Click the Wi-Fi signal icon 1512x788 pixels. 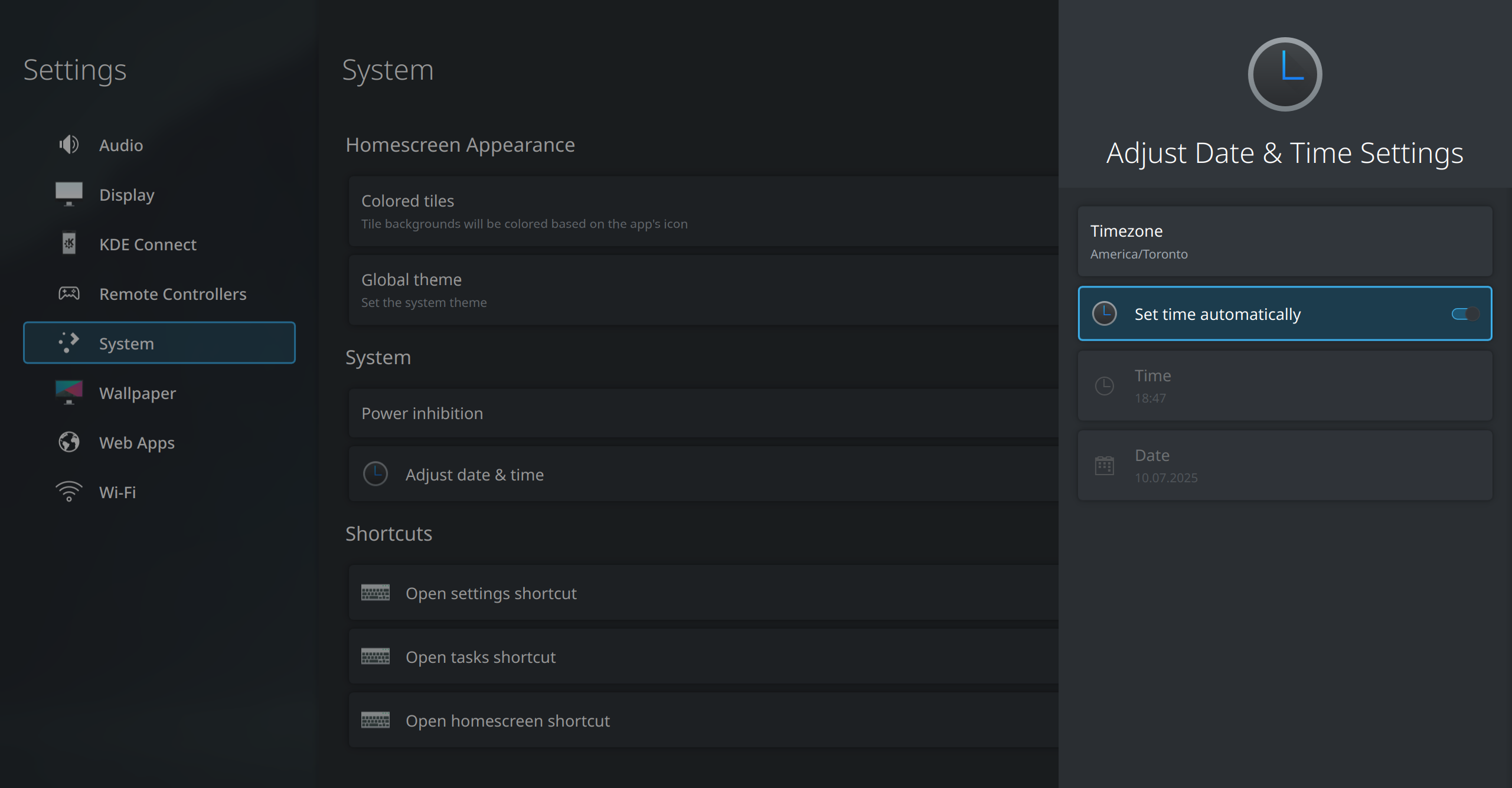(69, 491)
